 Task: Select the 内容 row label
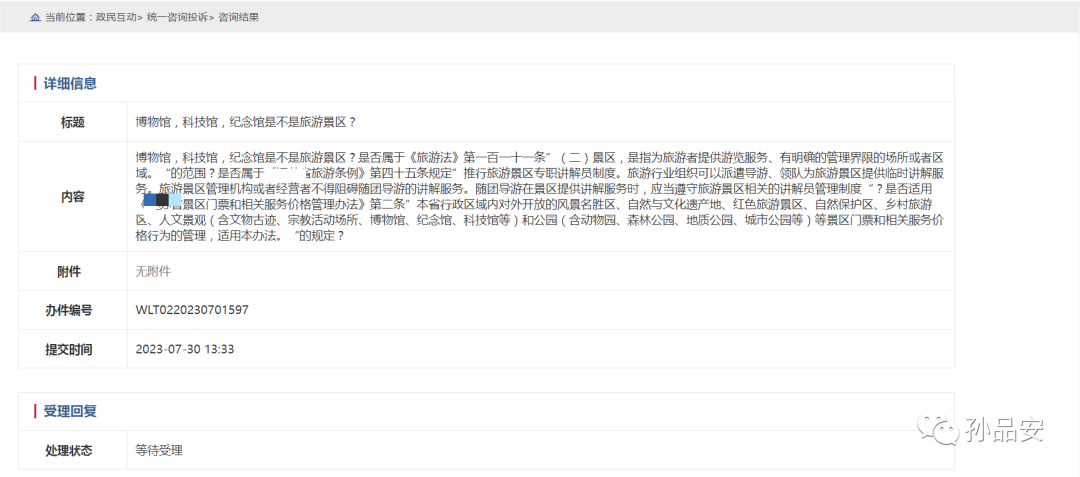point(72,197)
